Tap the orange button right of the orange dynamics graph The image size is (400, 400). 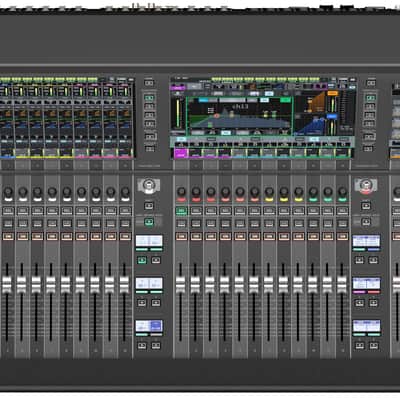click(332, 94)
